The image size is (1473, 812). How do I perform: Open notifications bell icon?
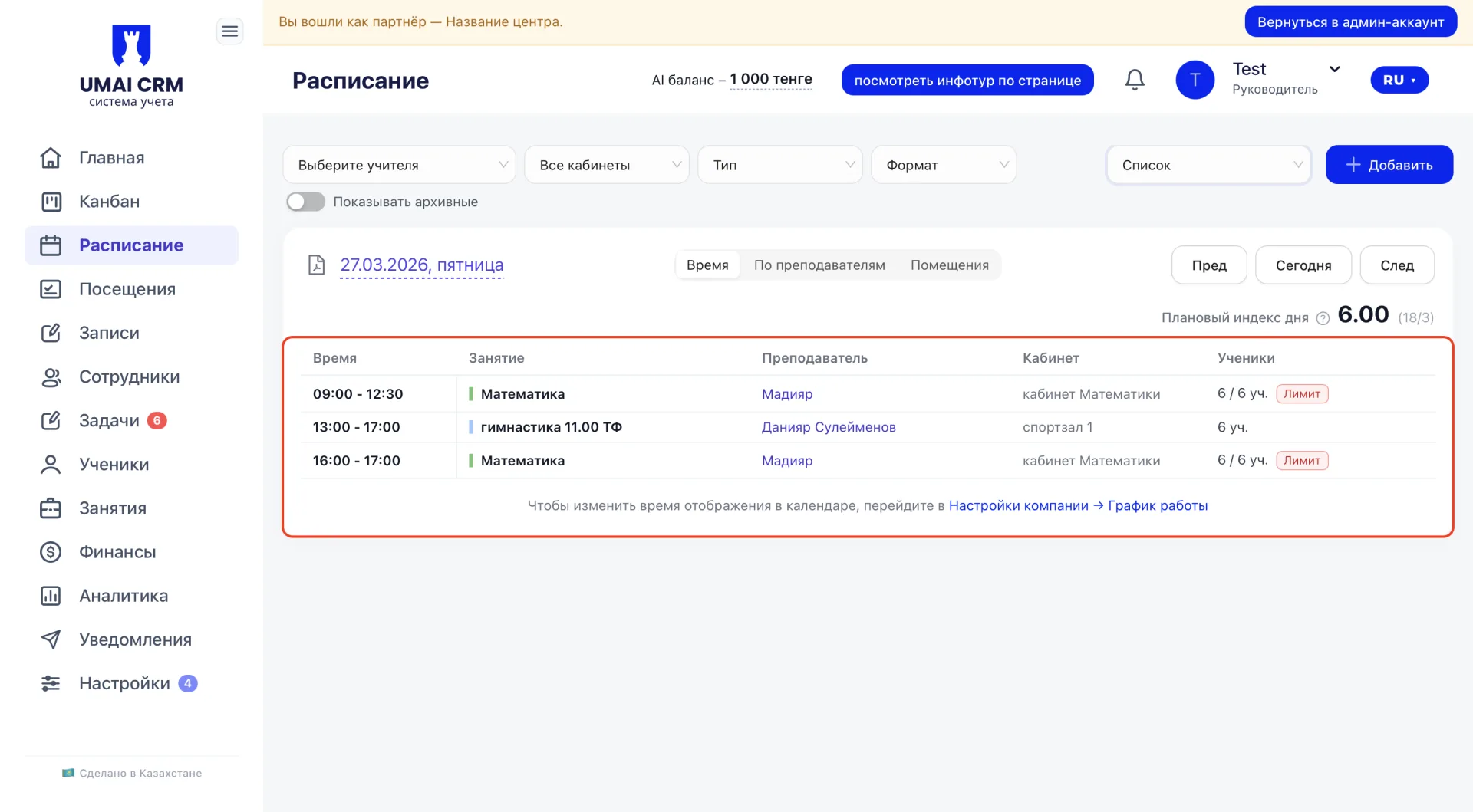point(1135,80)
